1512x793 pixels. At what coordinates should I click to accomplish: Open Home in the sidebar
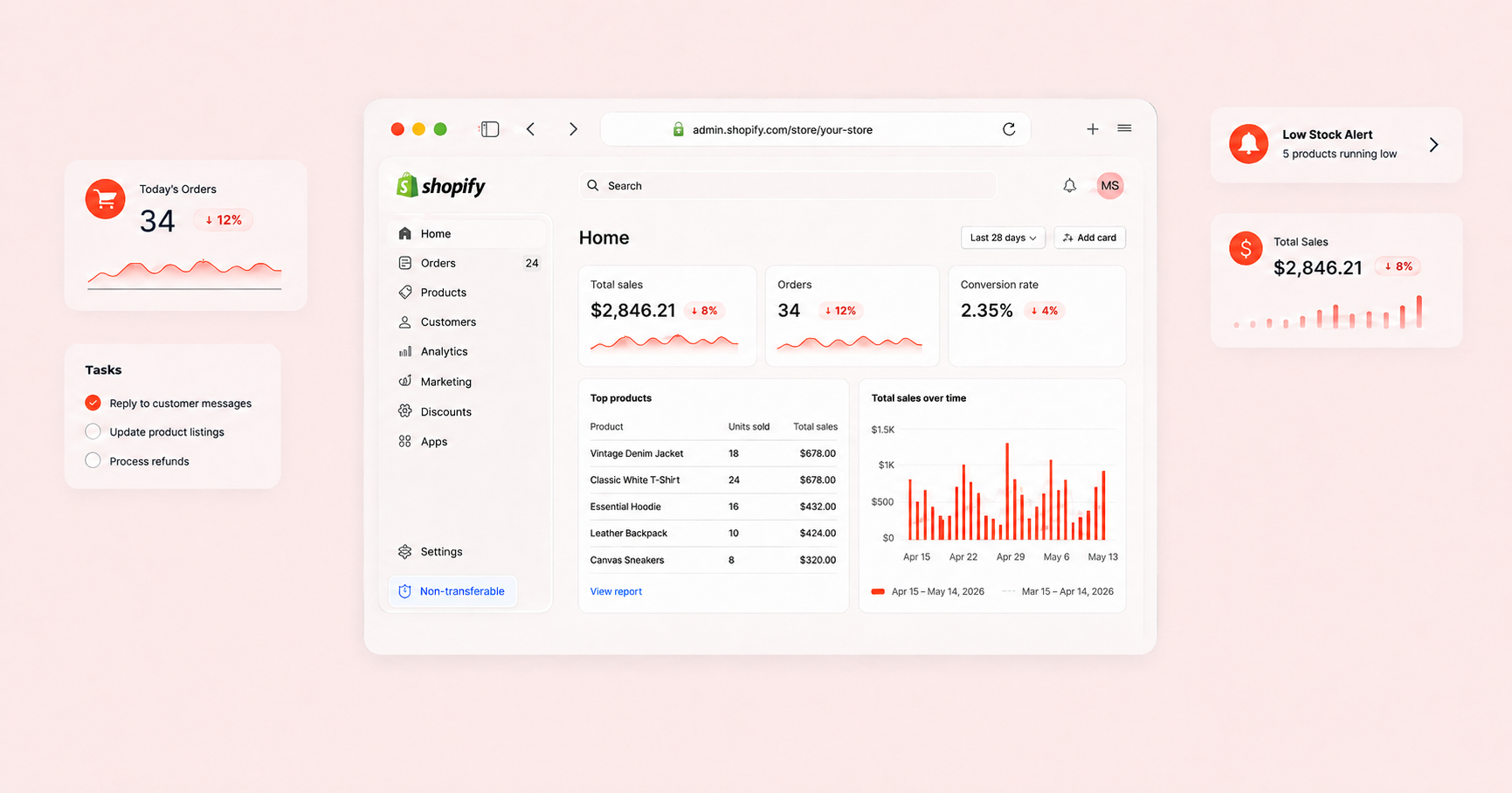pyautogui.click(x=468, y=233)
